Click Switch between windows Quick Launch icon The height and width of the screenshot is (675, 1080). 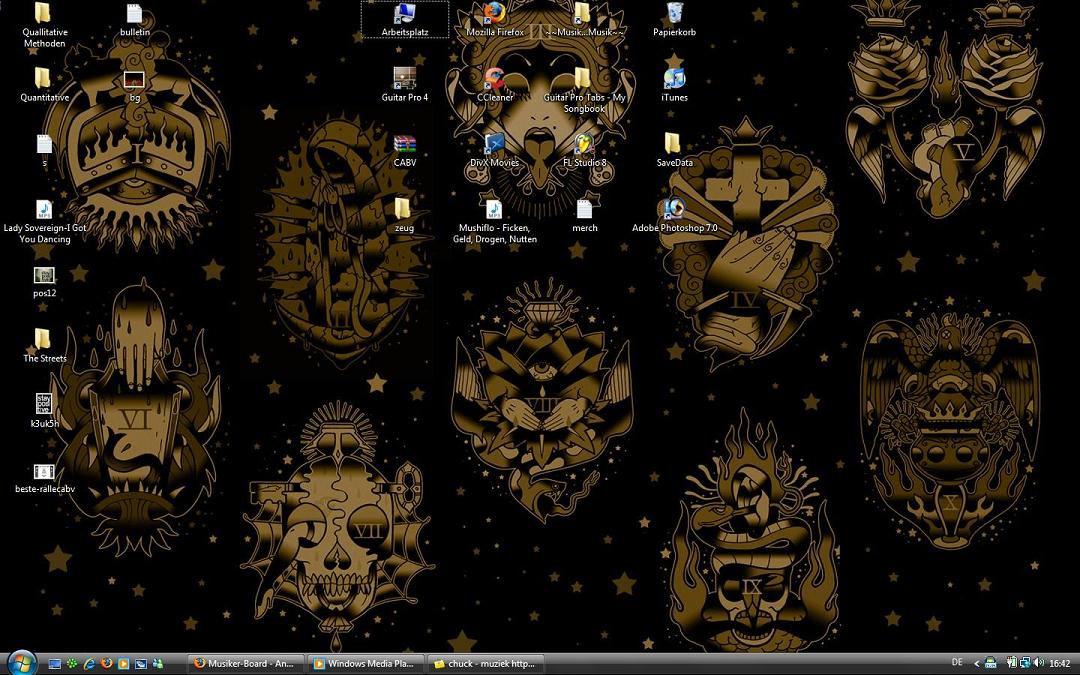pyautogui.click(x=141, y=664)
